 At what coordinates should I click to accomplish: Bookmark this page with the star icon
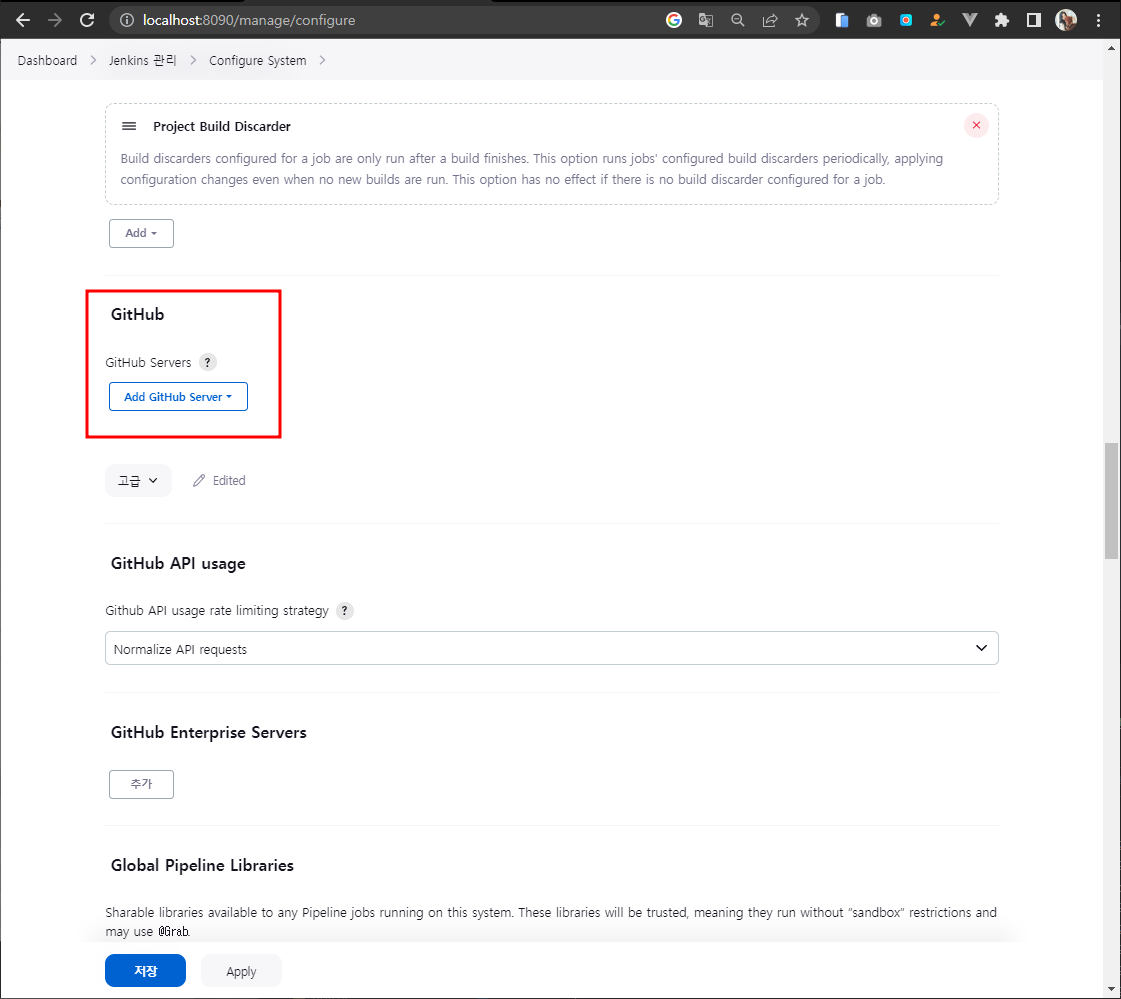[x=802, y=20]
